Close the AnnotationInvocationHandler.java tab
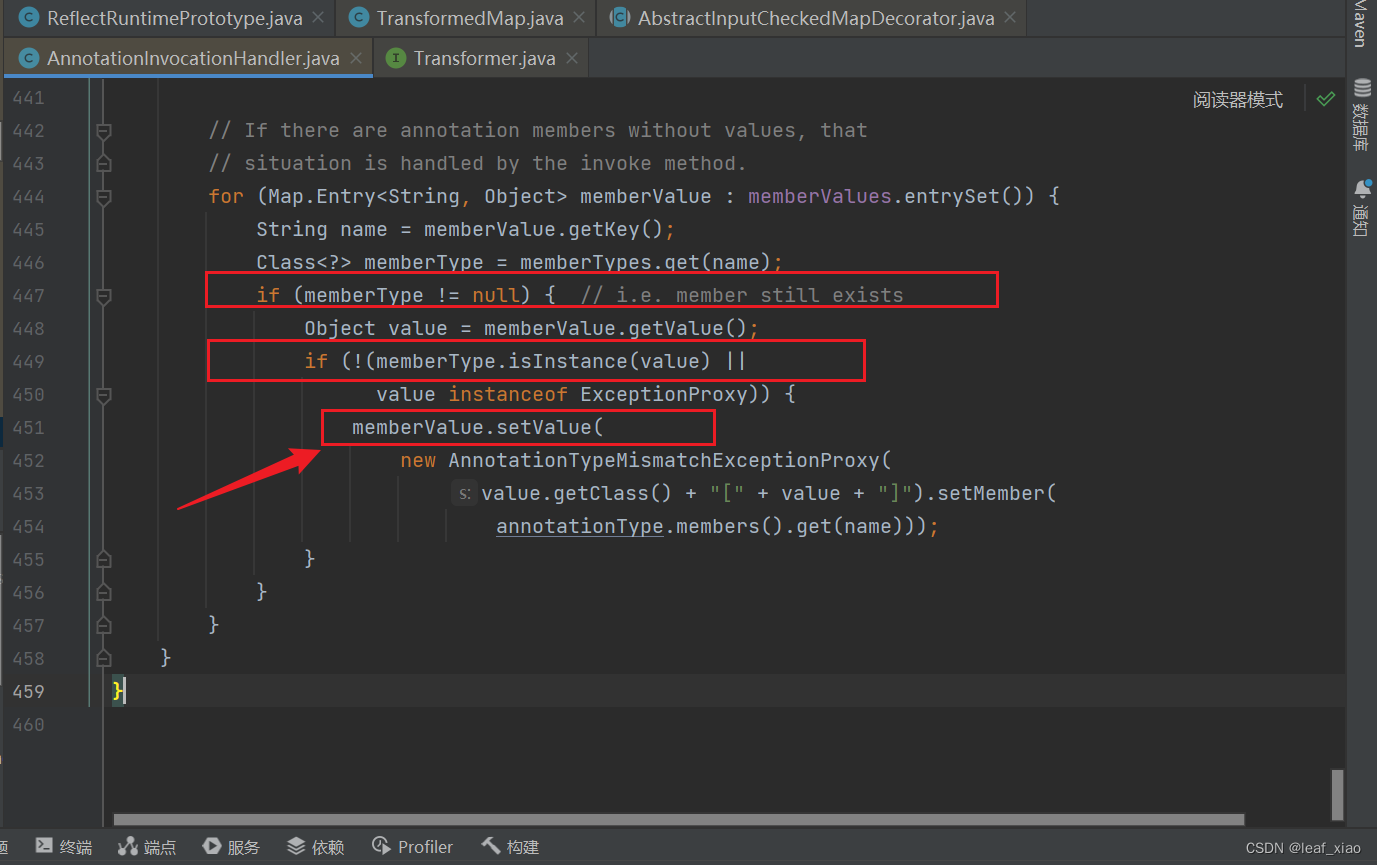 [356, 58]
